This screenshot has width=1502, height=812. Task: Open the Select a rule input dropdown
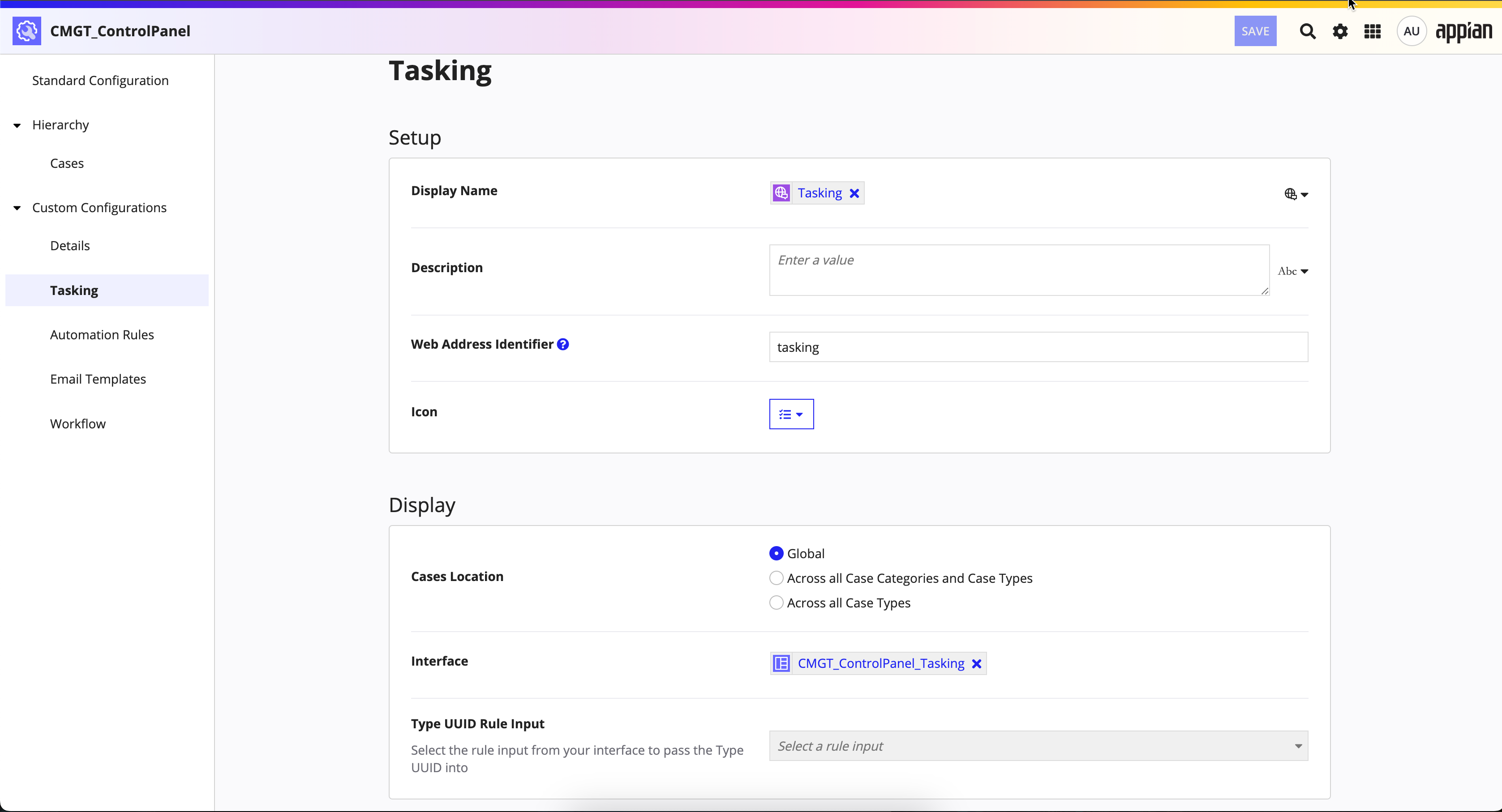(1039, 746)
